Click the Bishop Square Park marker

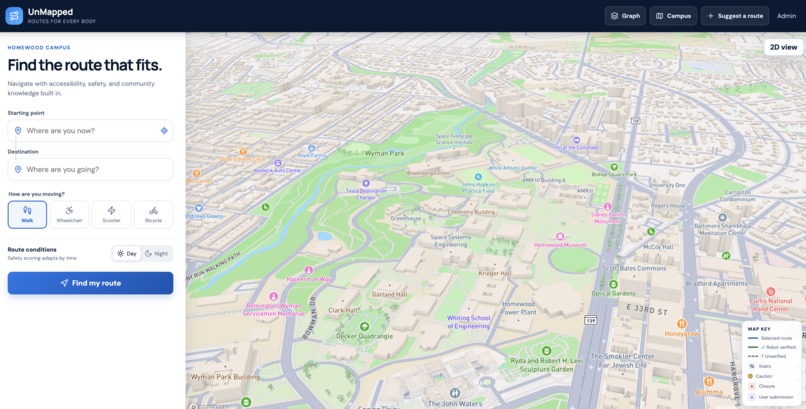coord(614,167)
